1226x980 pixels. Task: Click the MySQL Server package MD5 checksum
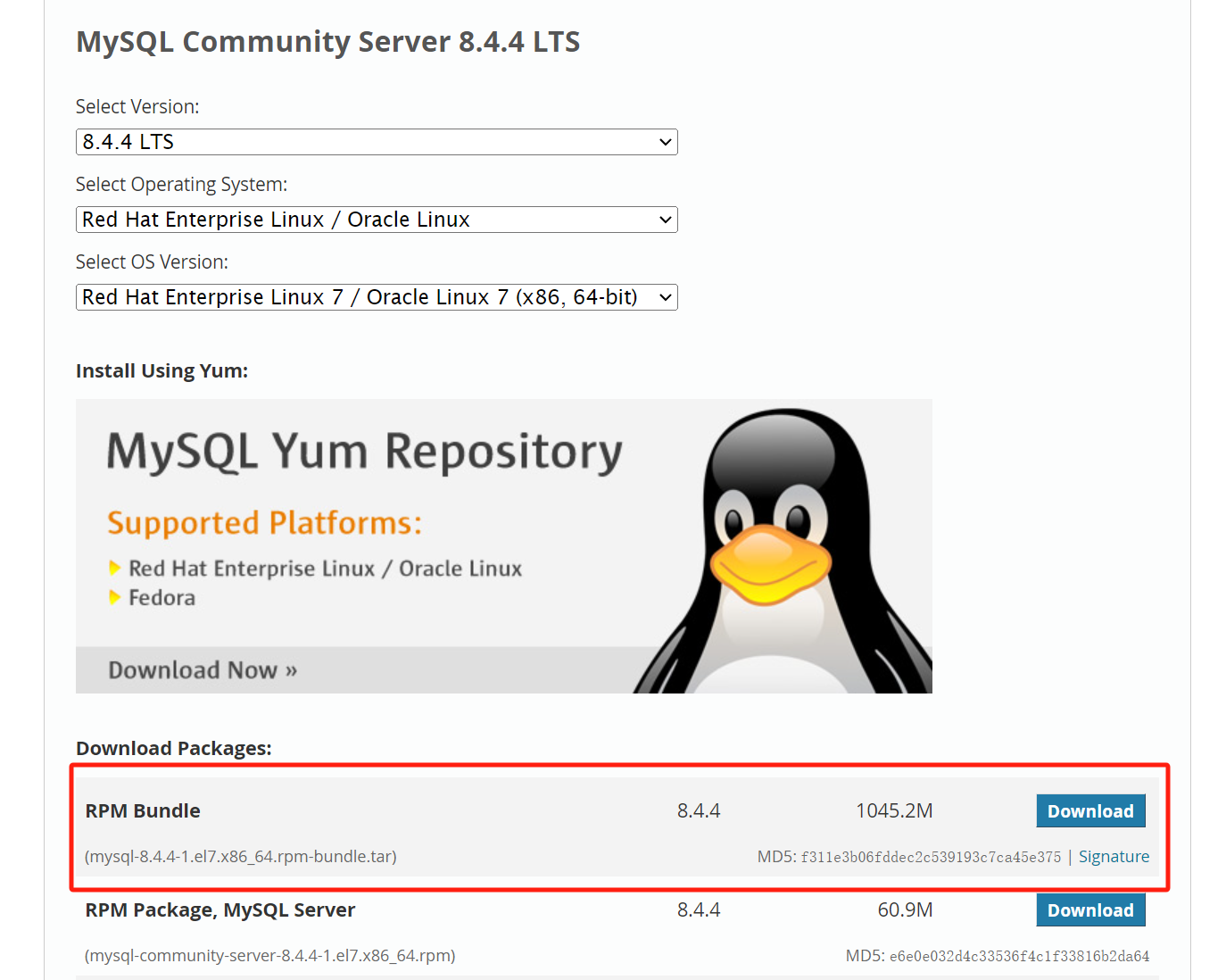(1018, 957)
